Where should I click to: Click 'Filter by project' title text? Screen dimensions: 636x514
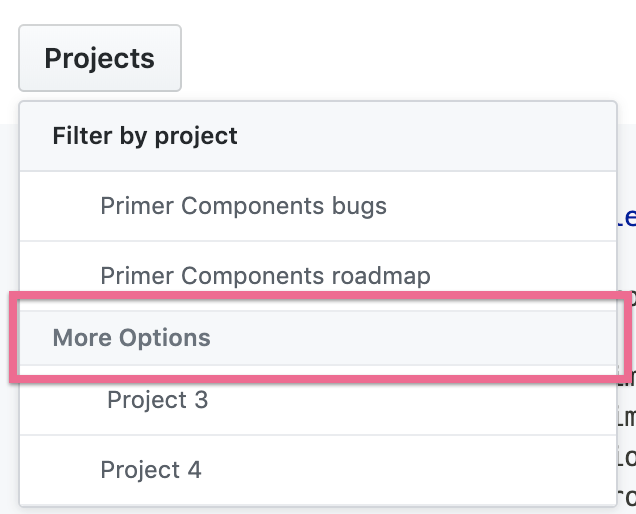point(145,135)
